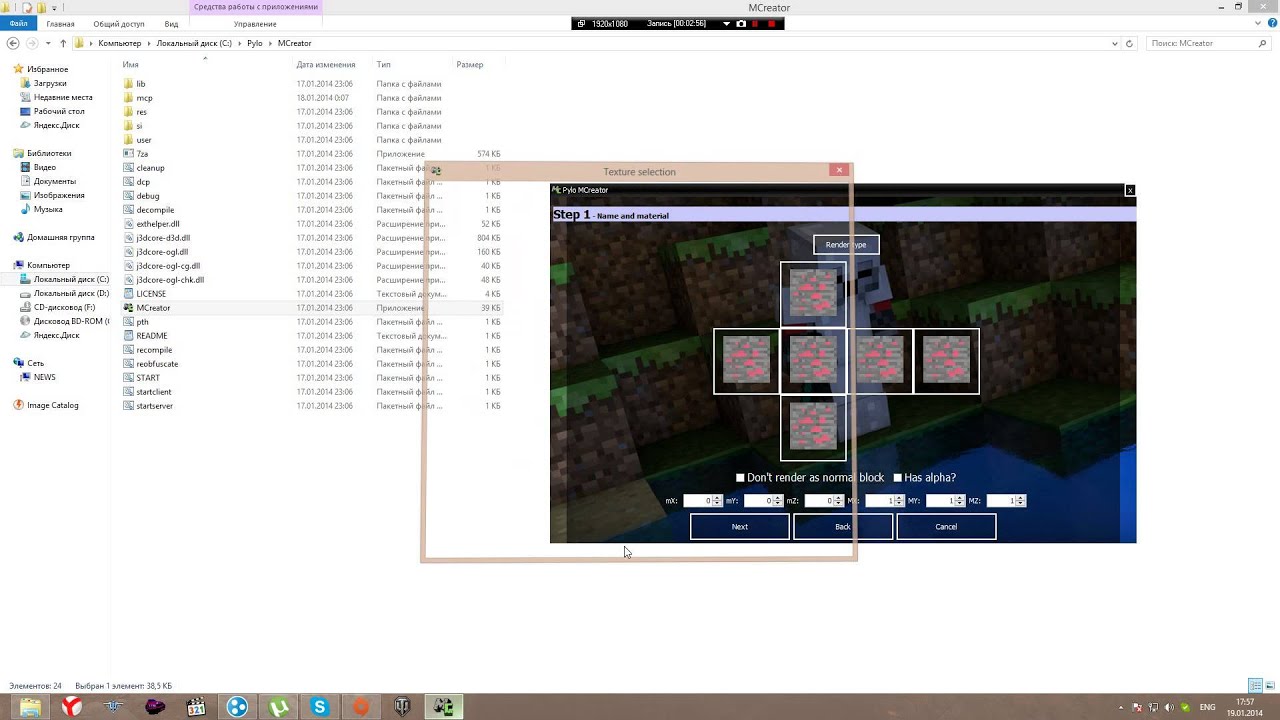Select Image Catalog in navigation pane

click(x=52, y=405)
